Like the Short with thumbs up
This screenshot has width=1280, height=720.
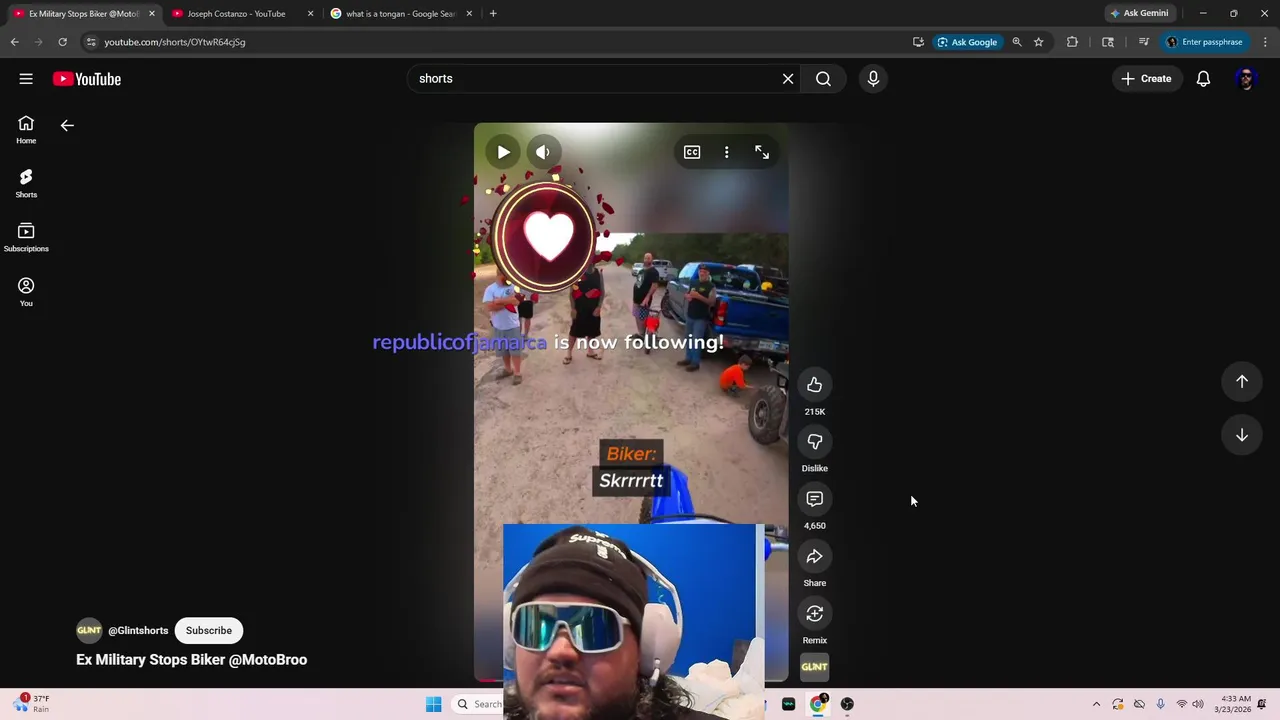click(815, 385)
